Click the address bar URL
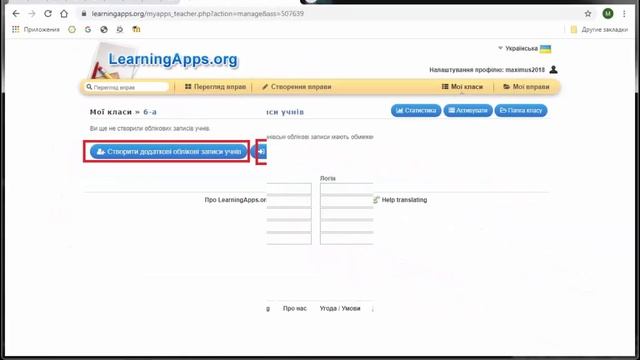The height and width of the screenshot is (360, 640). tap(198, 13)
